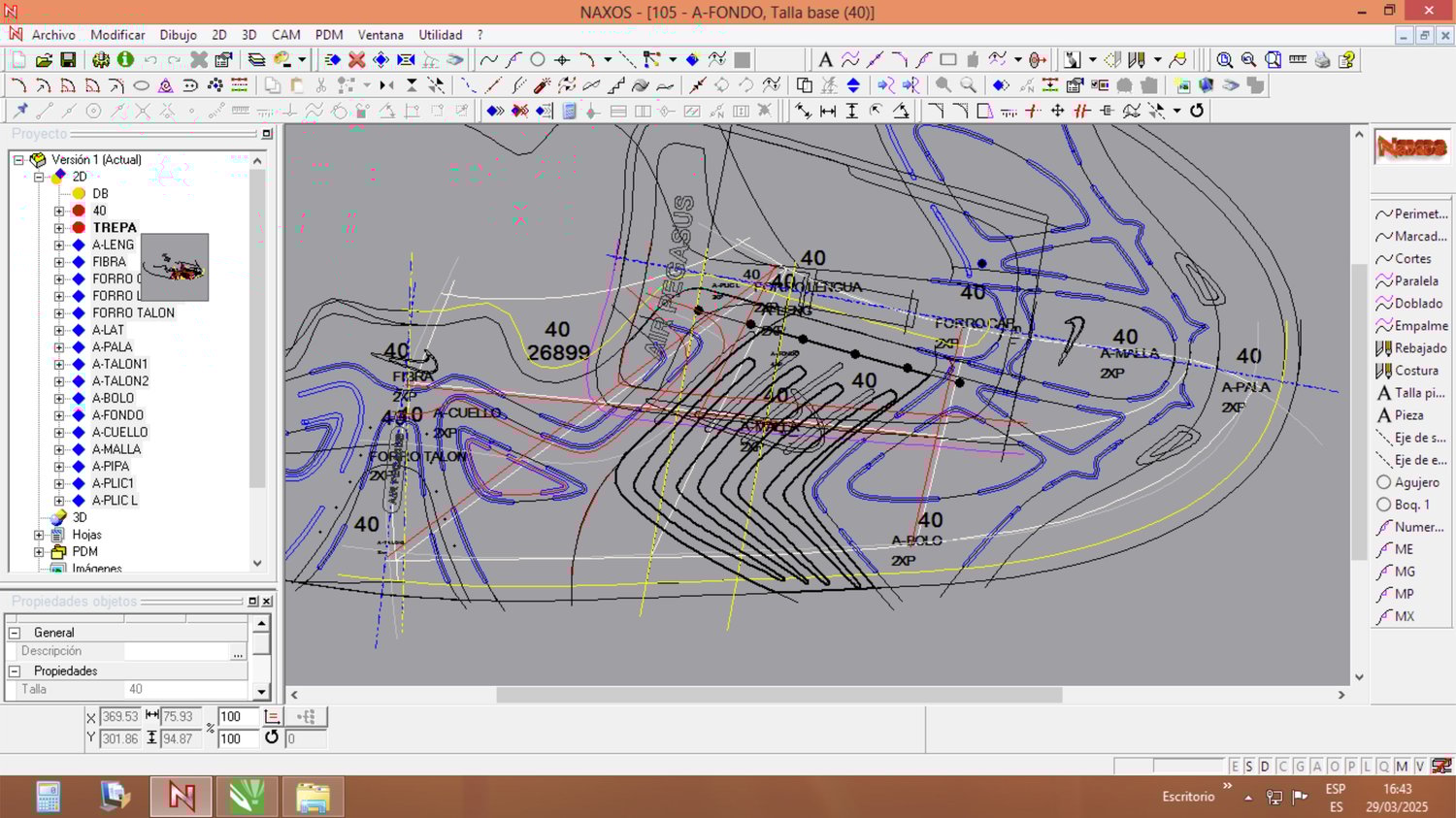The image size is (1456, 818).
Task: Toggle the S indicator in status bar
Action: [1249, 767]
